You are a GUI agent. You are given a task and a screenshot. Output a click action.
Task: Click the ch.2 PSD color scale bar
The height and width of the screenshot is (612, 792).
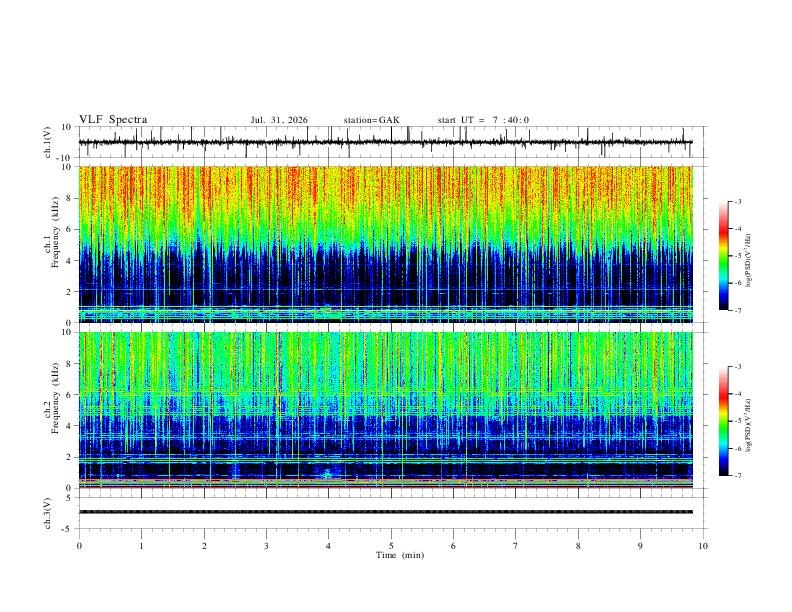pyautogui.click(x=723, y=421)
